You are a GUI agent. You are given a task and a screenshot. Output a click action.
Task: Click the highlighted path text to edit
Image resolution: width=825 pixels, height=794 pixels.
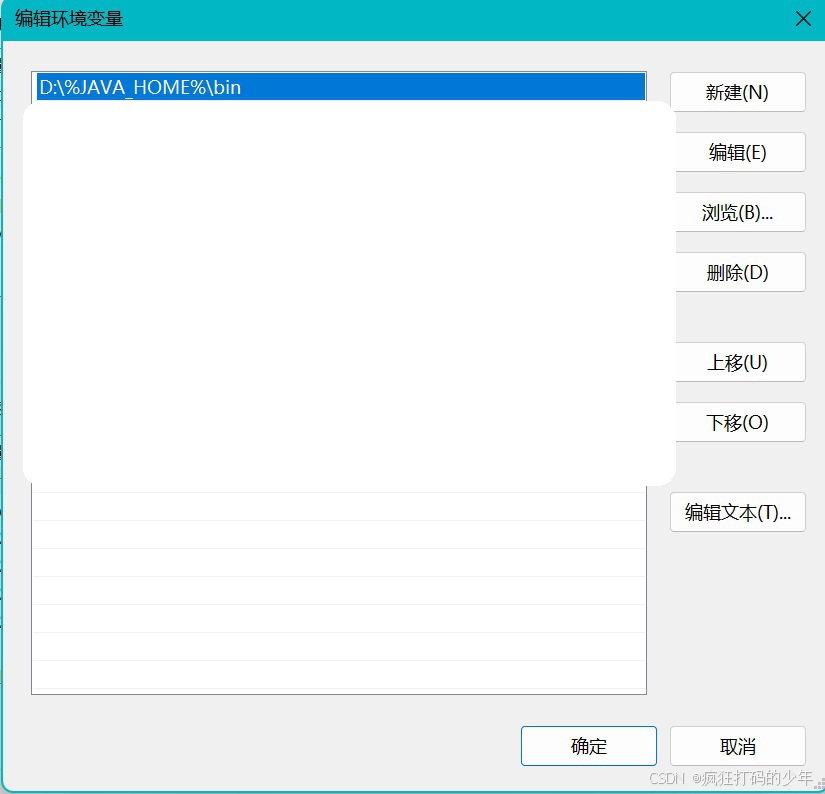[x=140, y=87]
